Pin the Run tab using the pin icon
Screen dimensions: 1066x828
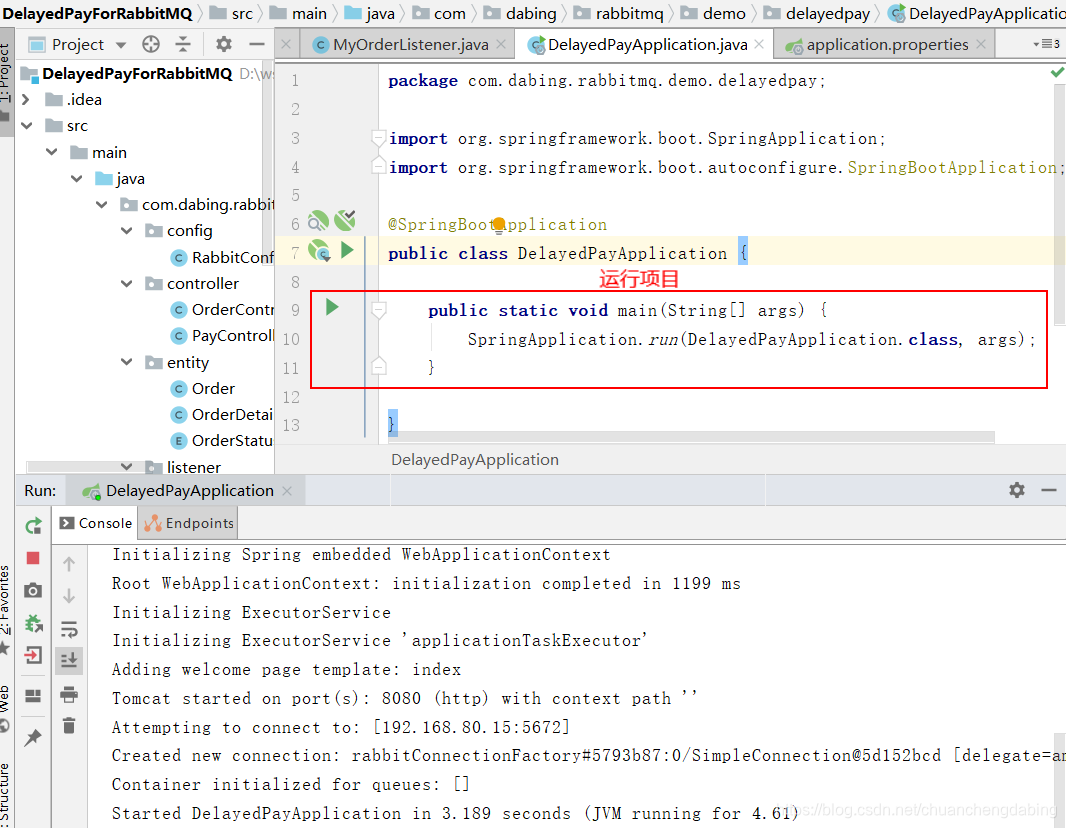coord(33,737)
